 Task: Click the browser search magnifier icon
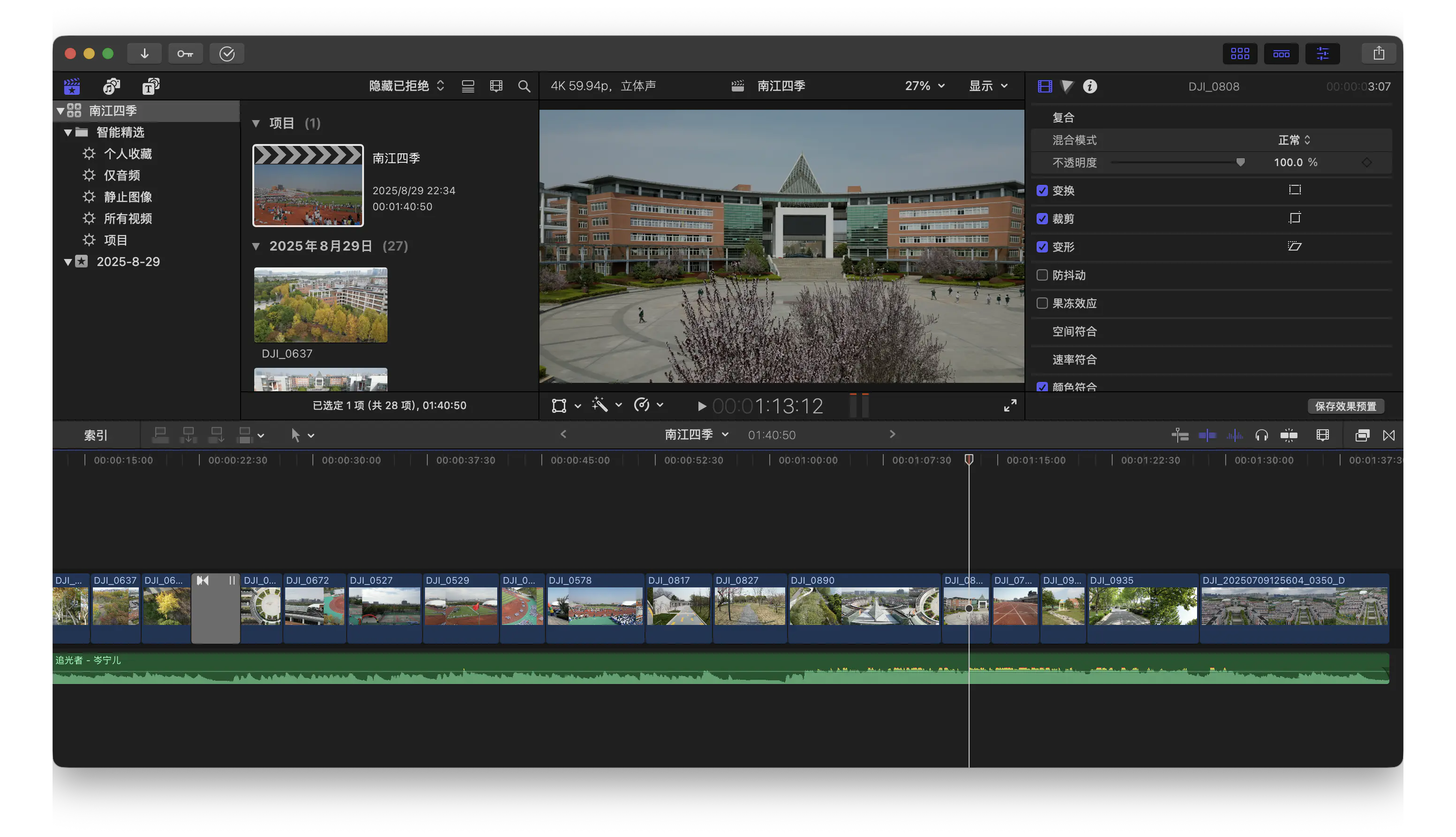click(x=523, y=86)
